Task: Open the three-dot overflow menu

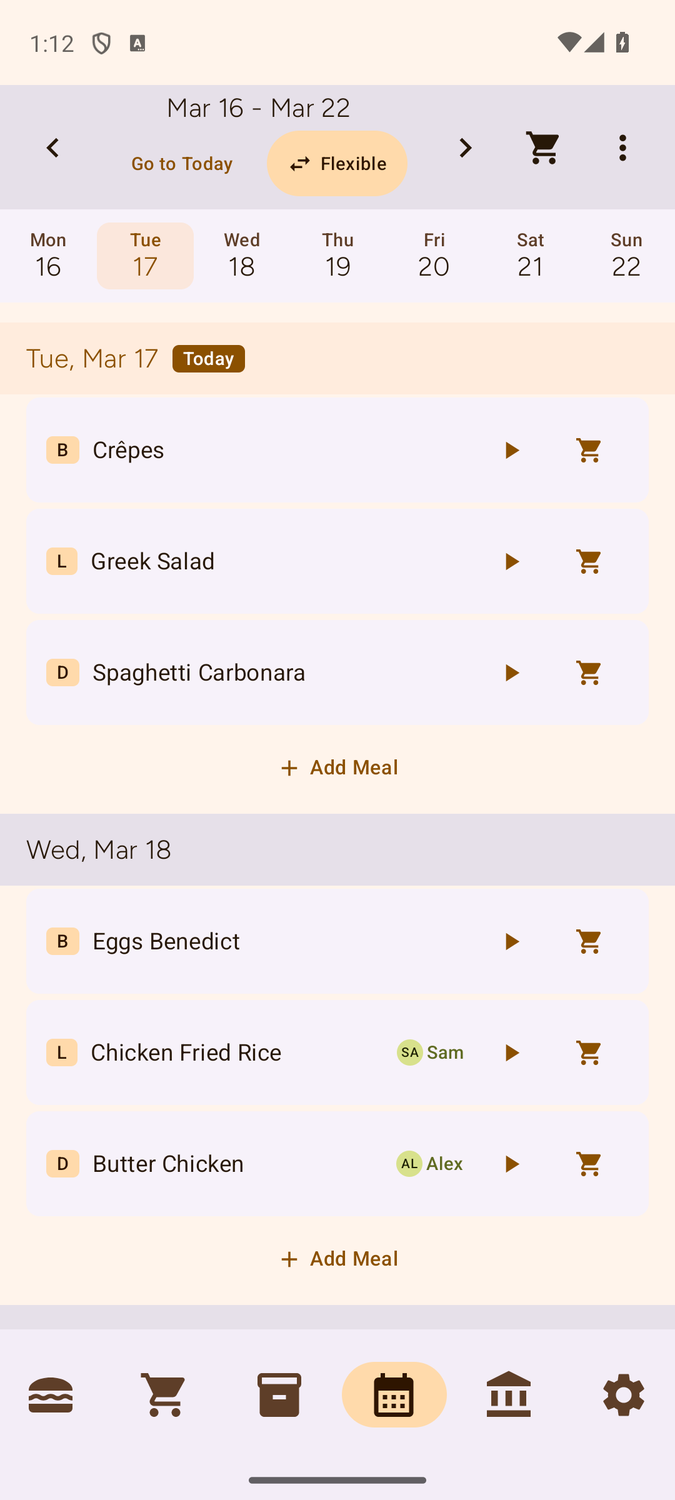Action: pos(622,147)
